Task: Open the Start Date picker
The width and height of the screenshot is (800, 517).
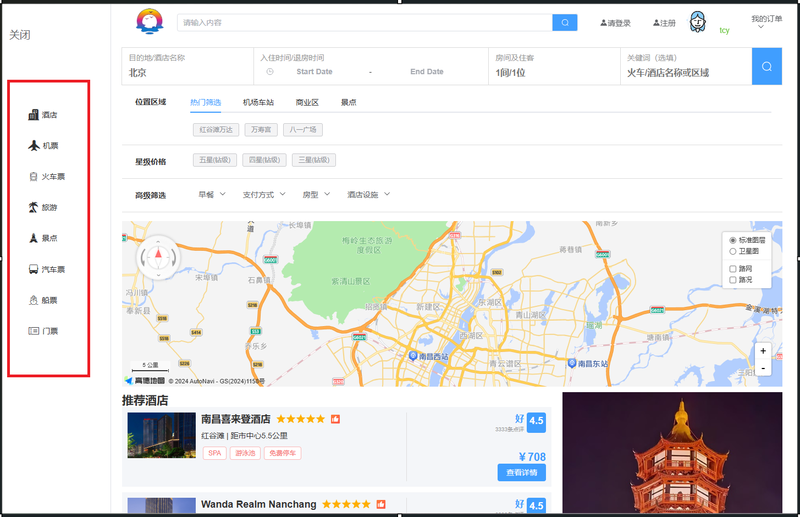Action: pyautogui.click(x=314, y=71)
